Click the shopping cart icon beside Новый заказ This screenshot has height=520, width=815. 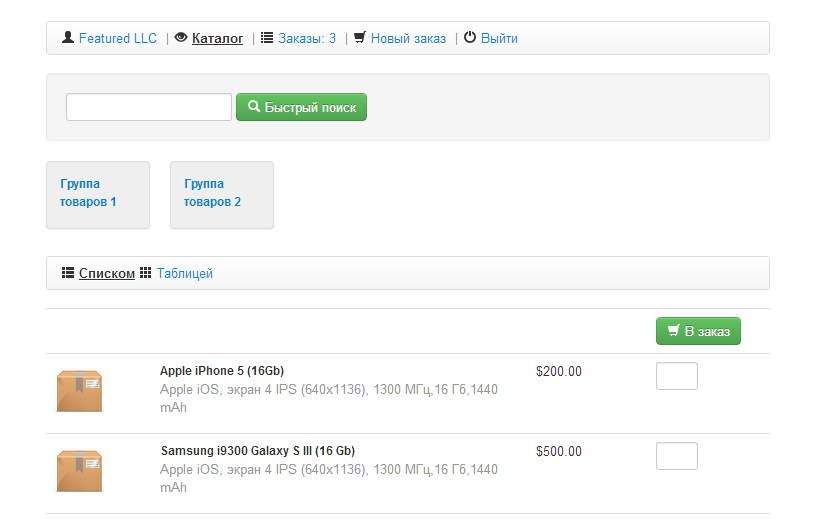[x=360, y=38]
